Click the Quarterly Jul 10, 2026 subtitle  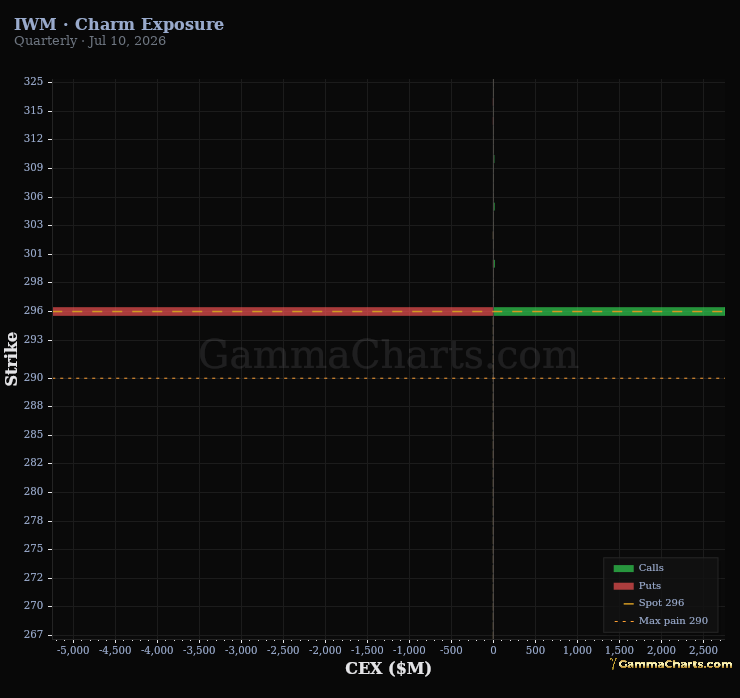click(90, 41)
